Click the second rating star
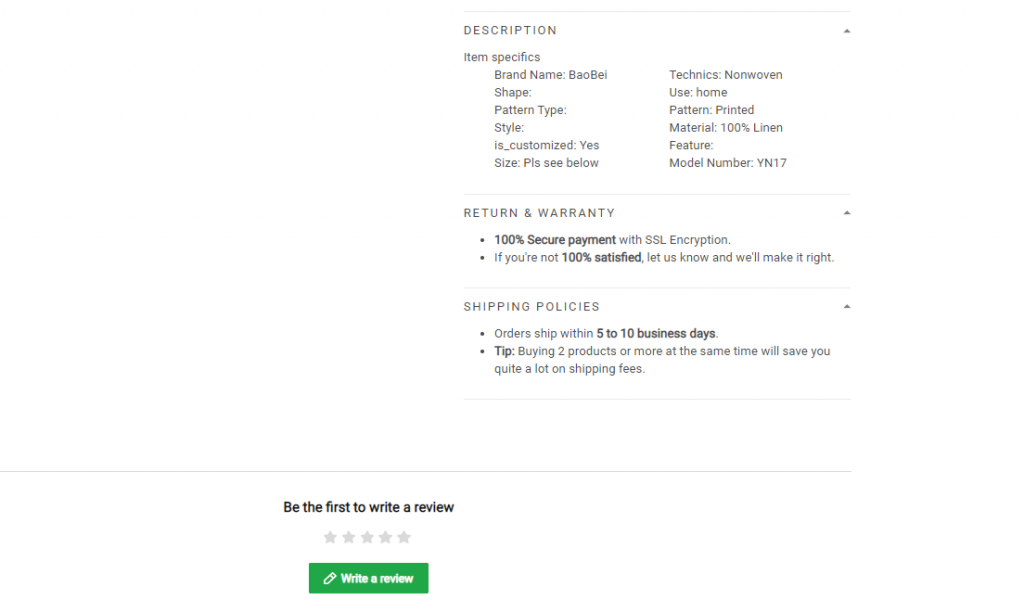This screenshot has width=1024, height=612. pyautogui.click(x=349, y=537)
